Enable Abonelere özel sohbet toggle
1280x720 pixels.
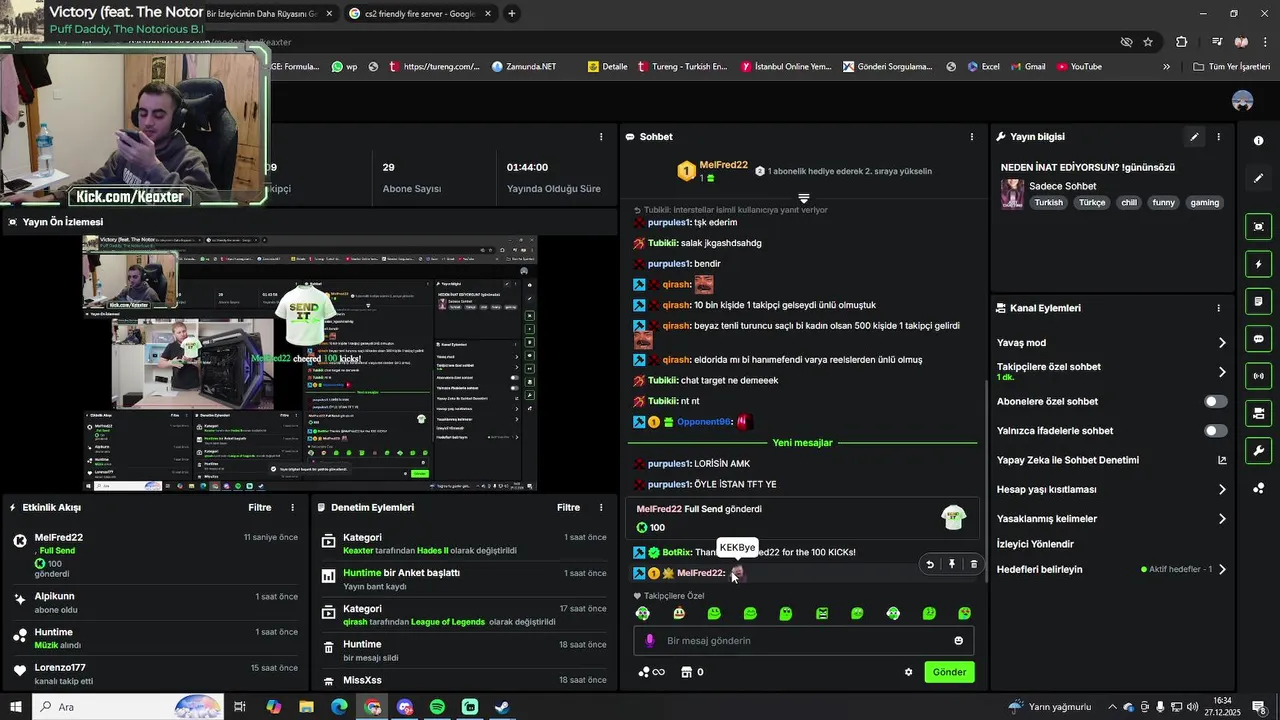pyautogui.click(x=1215, y=401)
